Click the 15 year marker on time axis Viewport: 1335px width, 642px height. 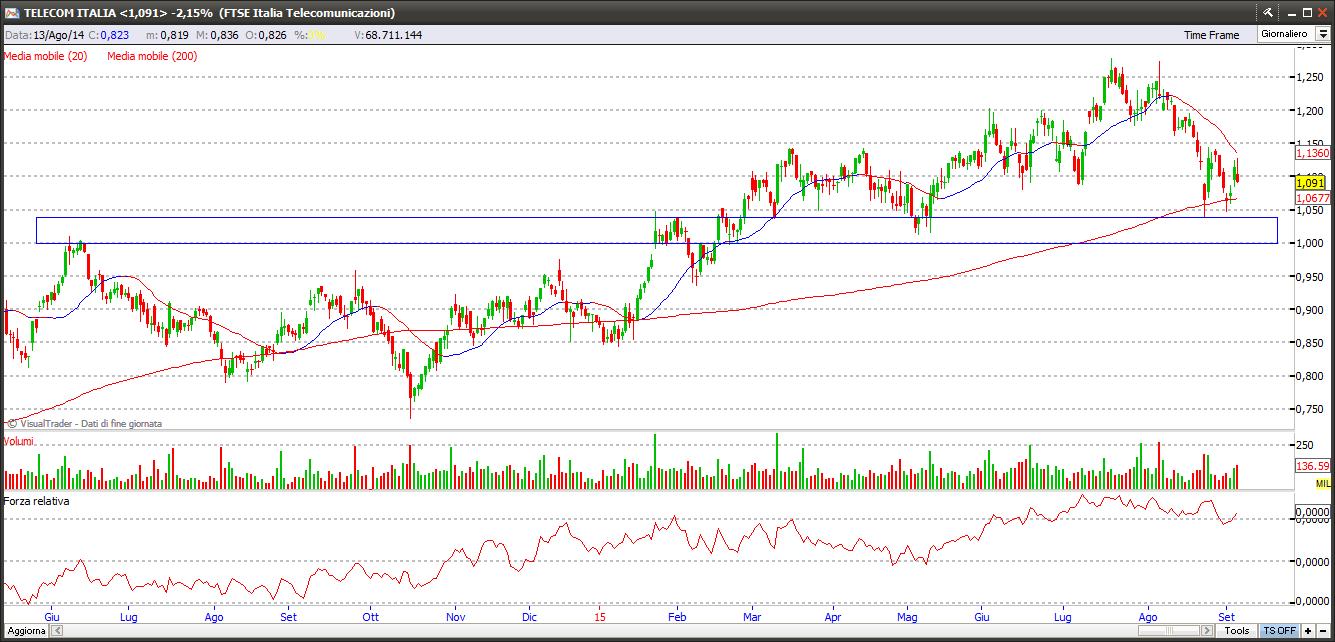(x=599, y=617)
